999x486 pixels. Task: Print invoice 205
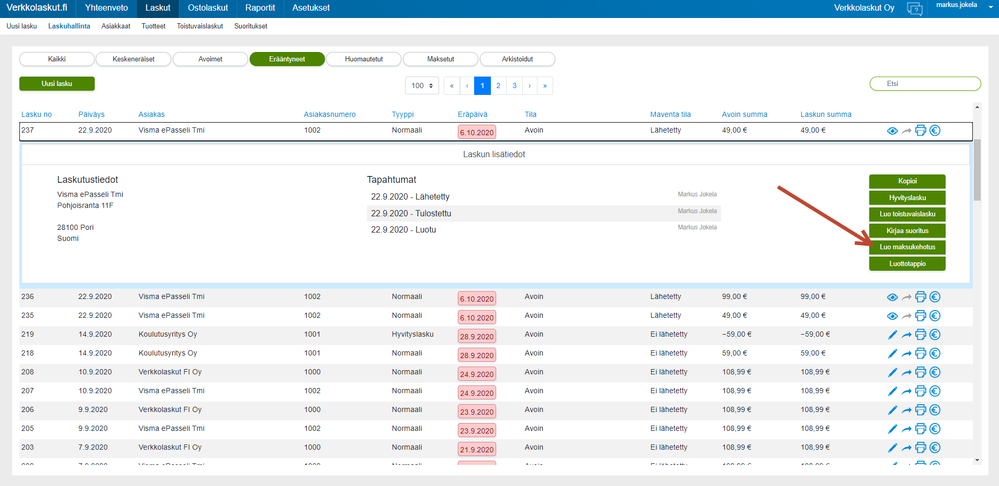(x=921, y=429)
